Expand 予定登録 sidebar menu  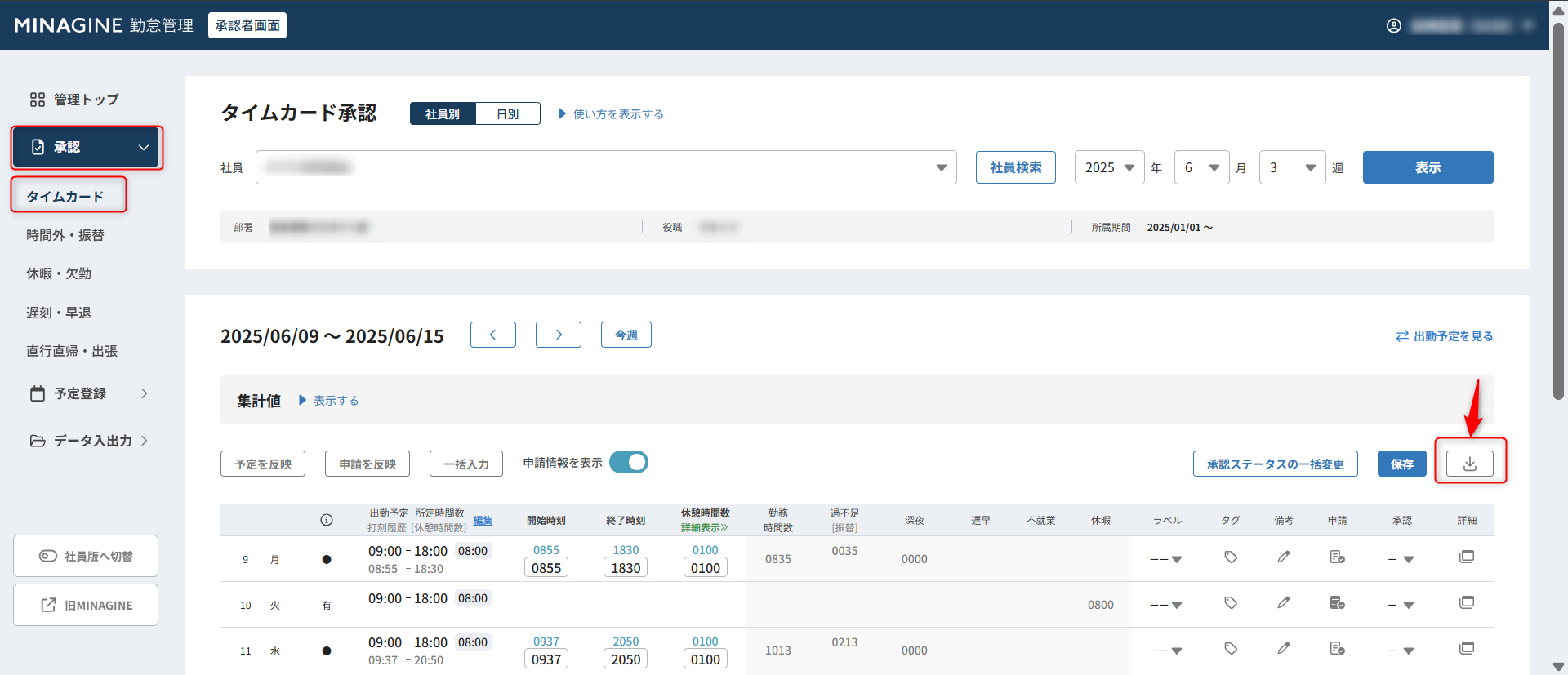coord(88,393)
